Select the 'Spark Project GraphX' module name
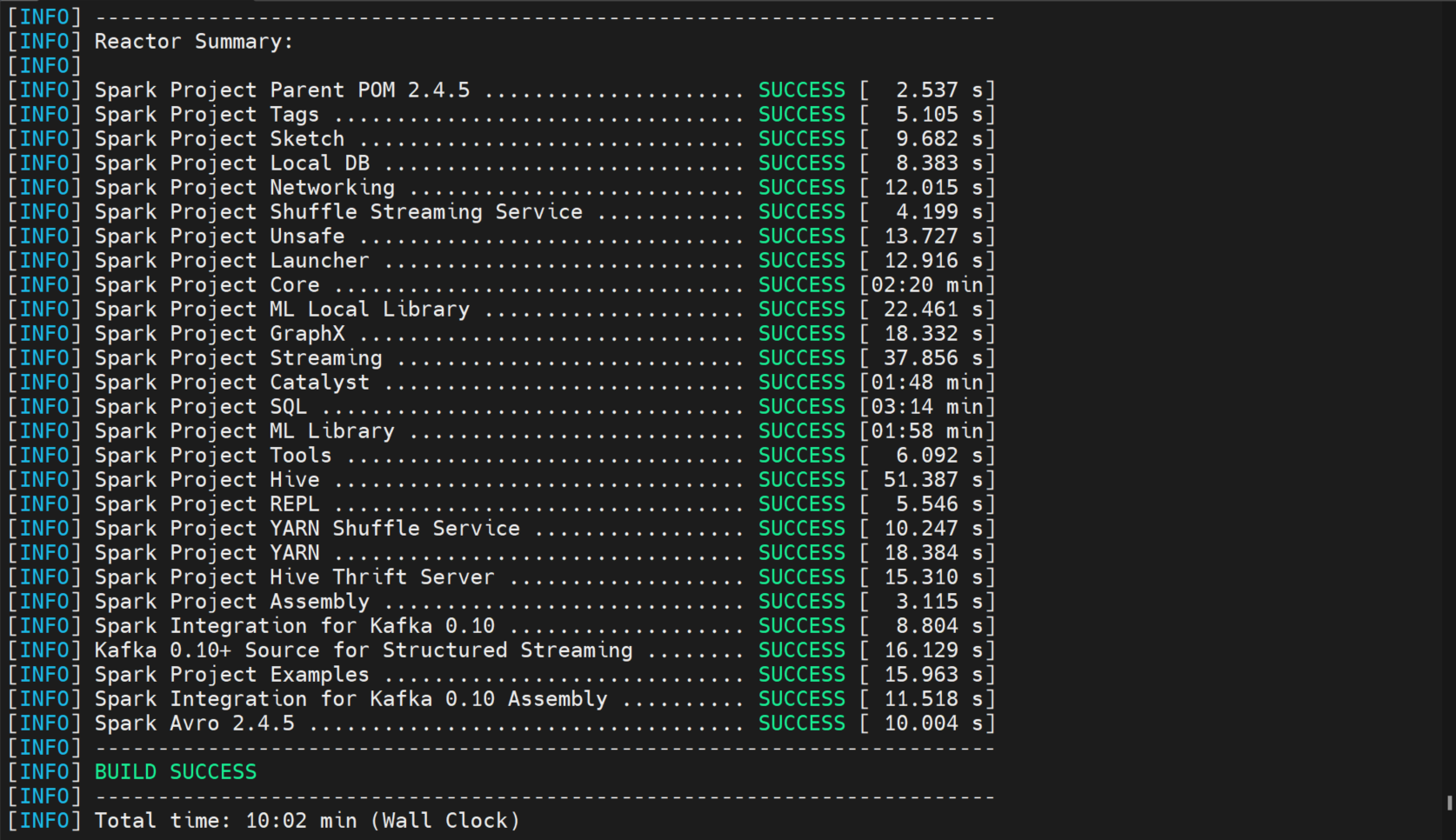 coord(219,334)
